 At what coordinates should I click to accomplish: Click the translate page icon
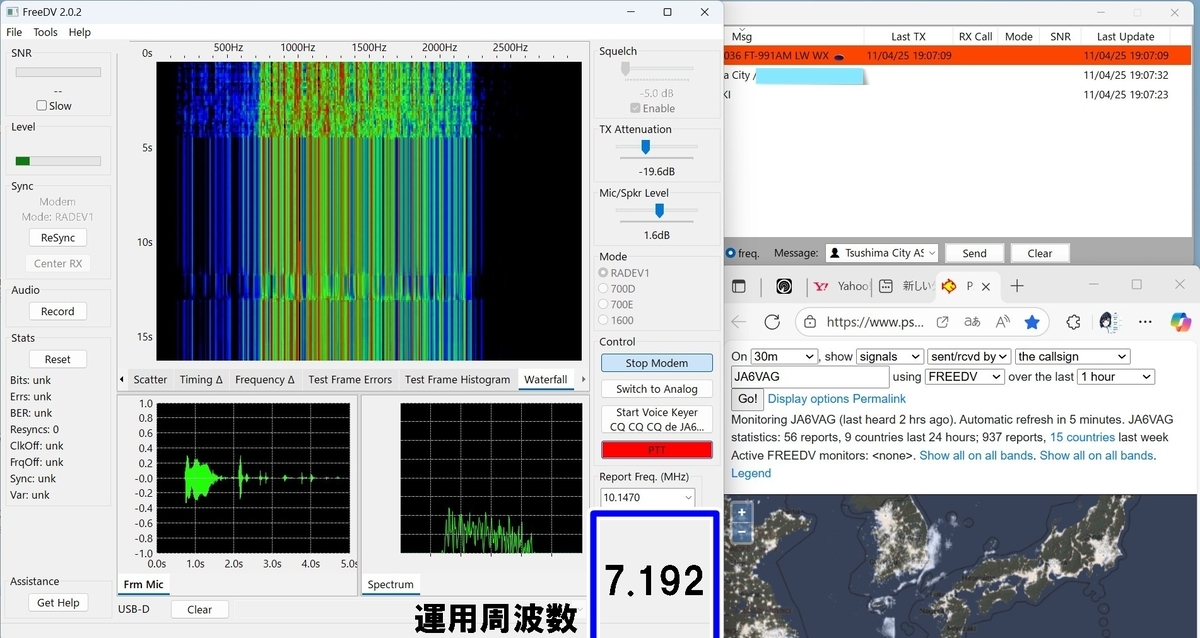point(972,322)
